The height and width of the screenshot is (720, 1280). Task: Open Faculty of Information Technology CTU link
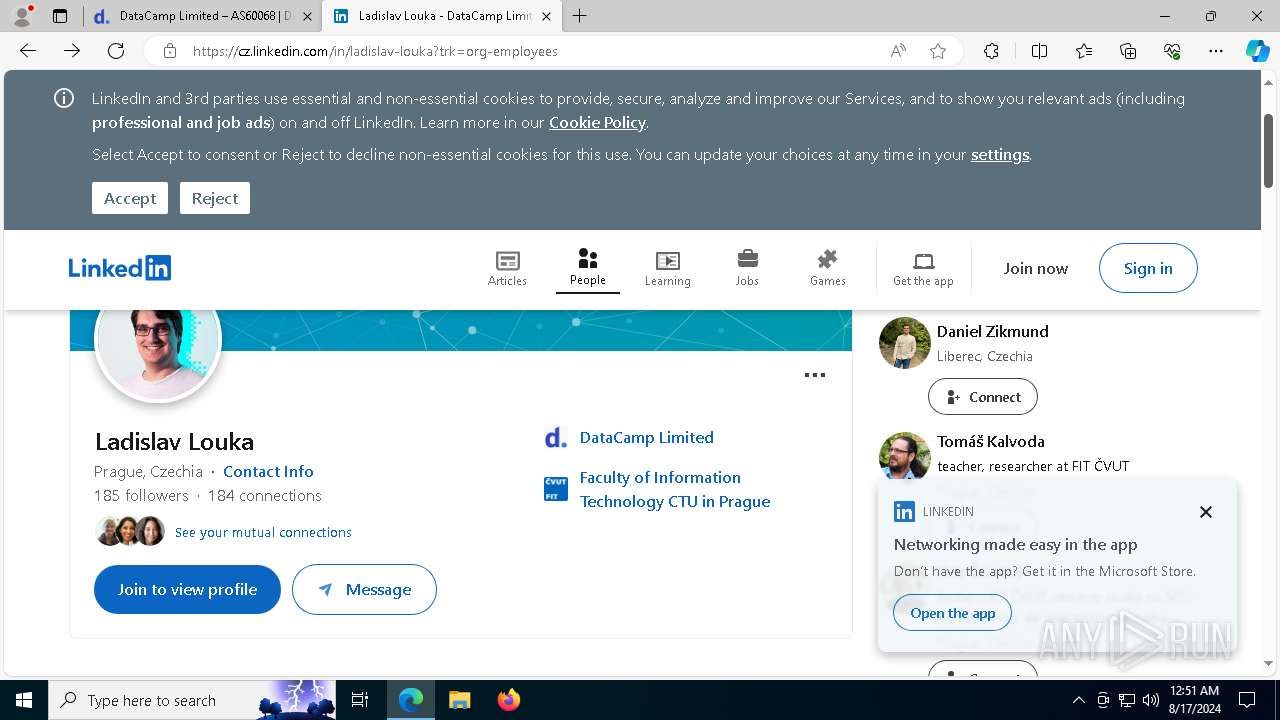tap(675, 489)
